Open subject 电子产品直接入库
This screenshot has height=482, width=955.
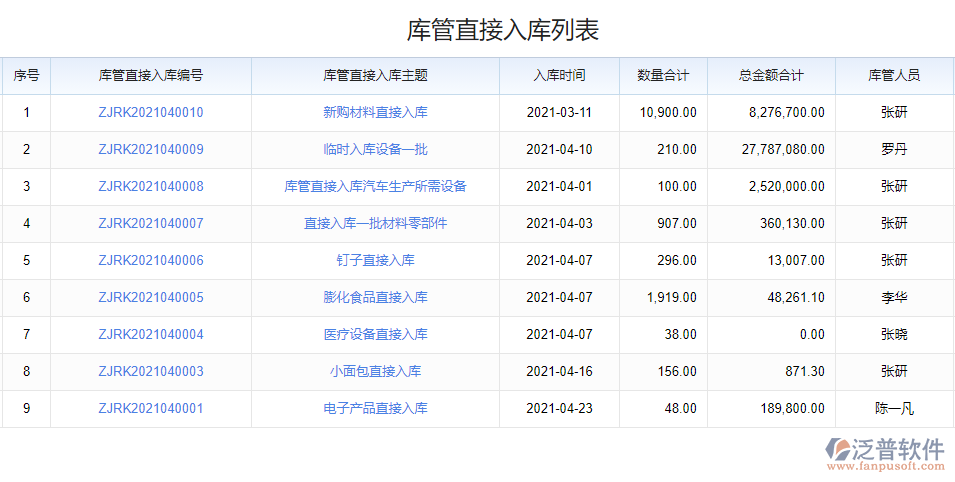tap(375, 408)
